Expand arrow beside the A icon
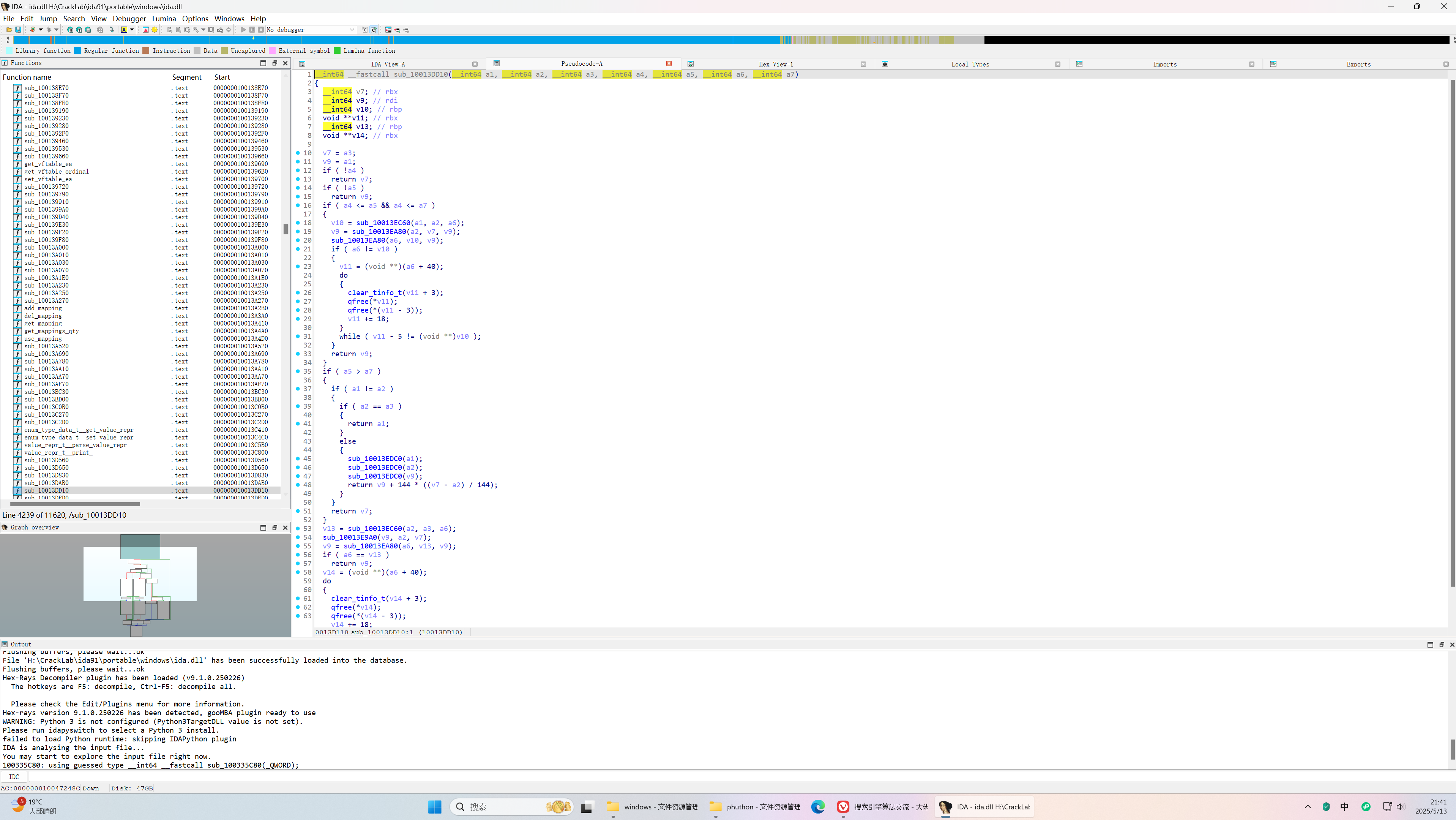Screen dimensions: 1456x820 132,30
